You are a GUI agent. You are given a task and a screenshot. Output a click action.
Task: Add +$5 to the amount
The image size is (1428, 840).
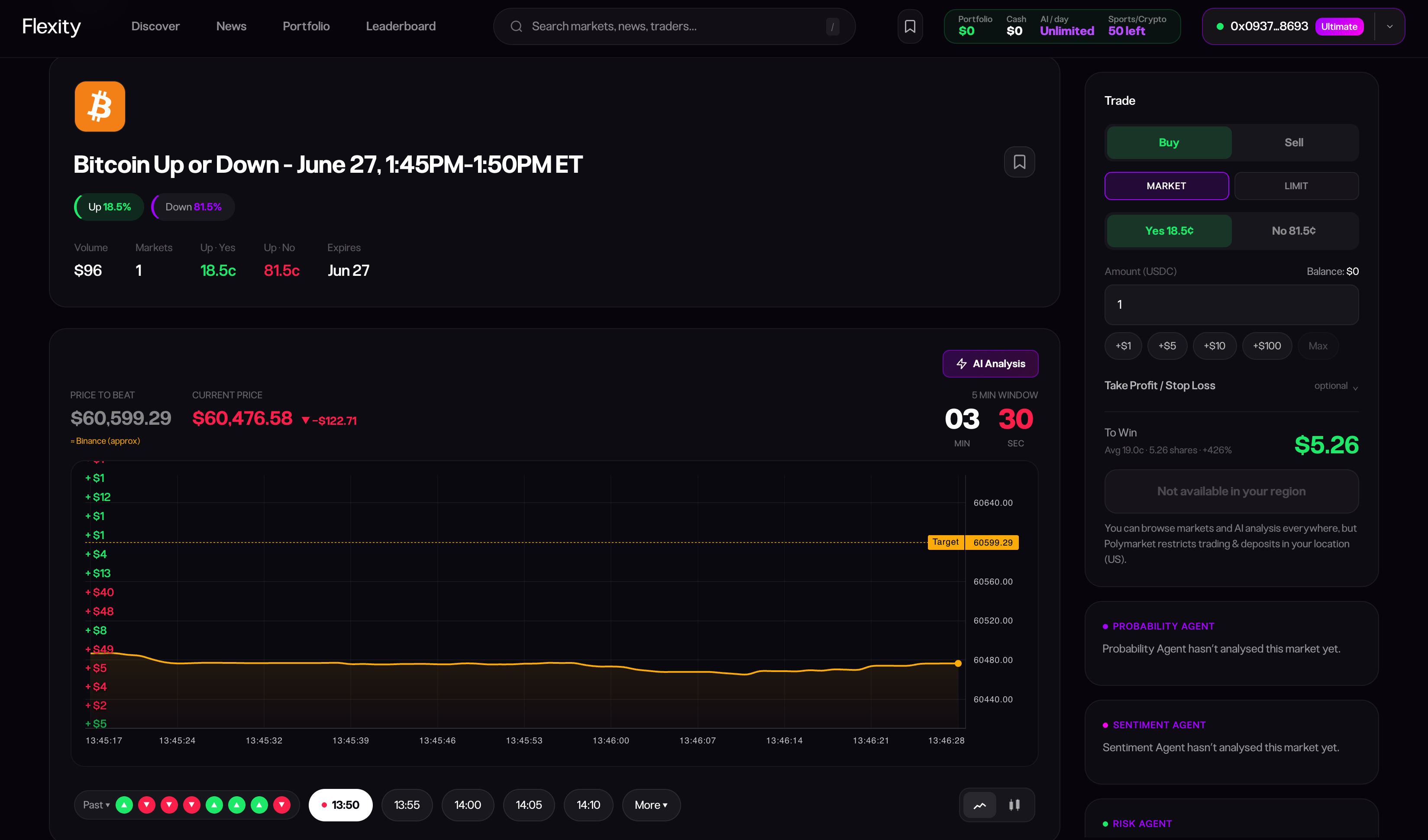pyautogui.click(x=1167, y=346)
